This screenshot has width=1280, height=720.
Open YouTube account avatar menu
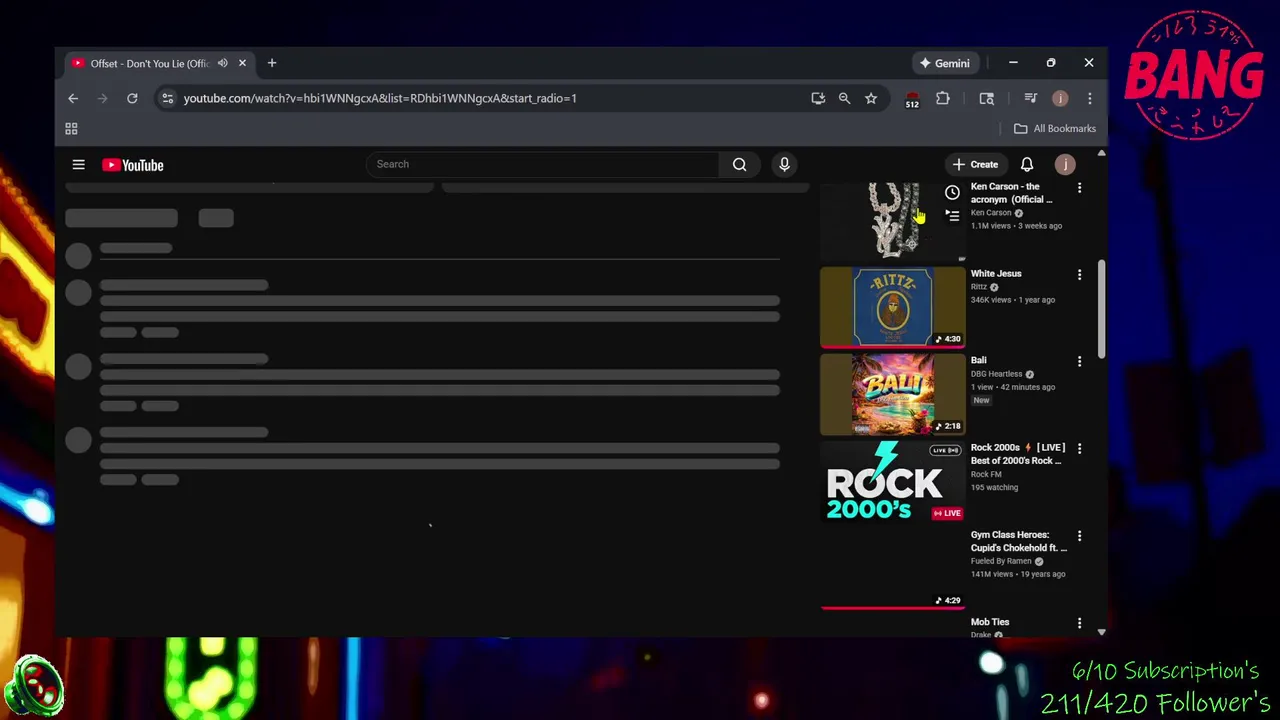point(1065,164)
